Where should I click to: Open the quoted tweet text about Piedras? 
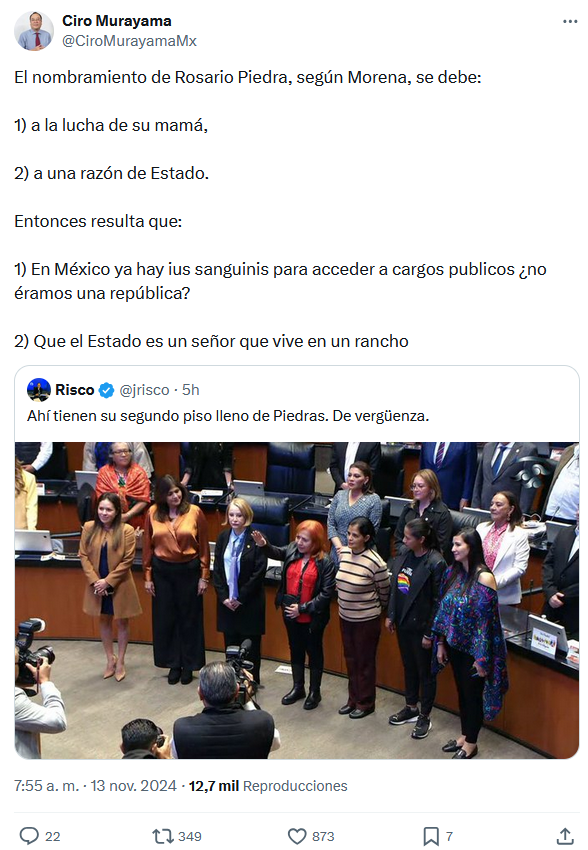click(228, 416)
